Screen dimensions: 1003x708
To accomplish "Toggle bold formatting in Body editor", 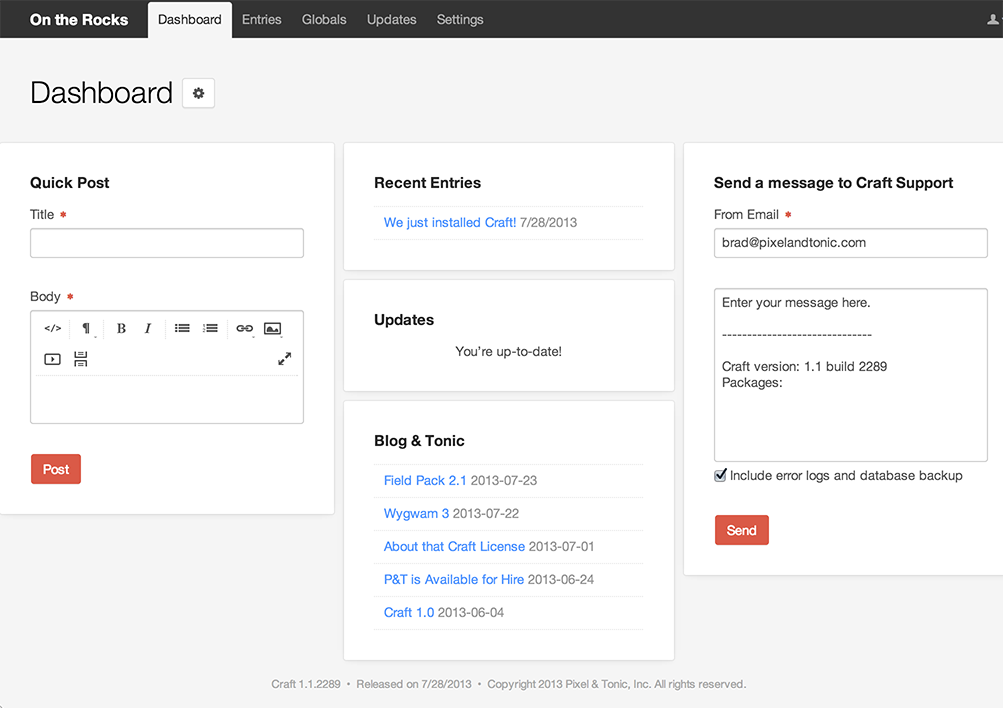I will coord(121,328).
